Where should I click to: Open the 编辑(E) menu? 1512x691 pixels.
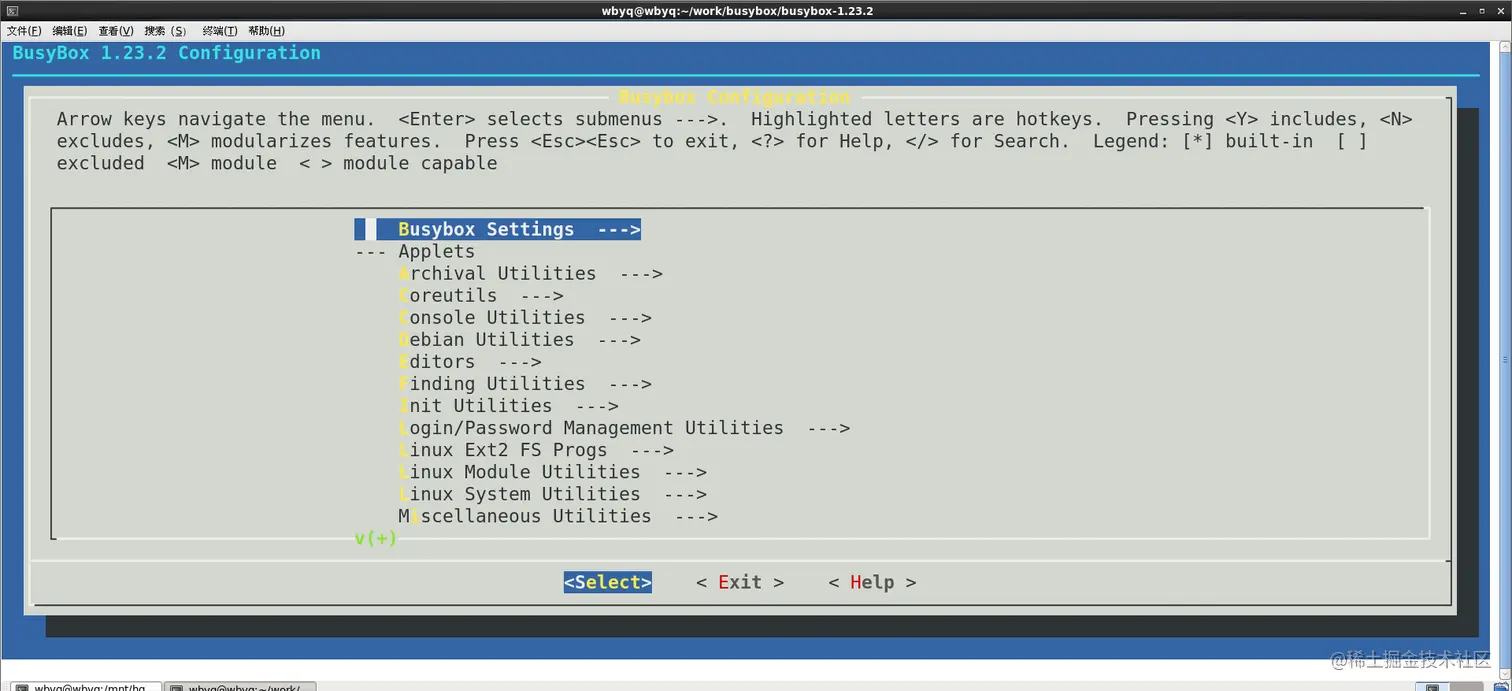pyautogui.click(x=69, y=31)
